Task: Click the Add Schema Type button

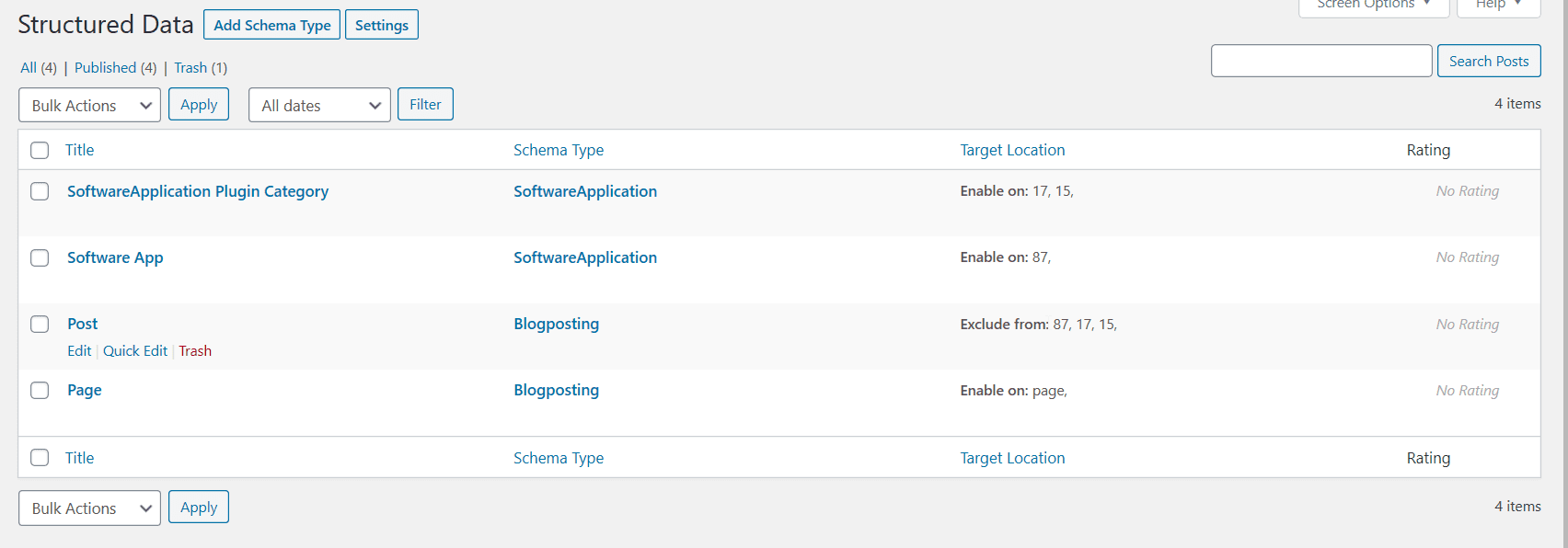Action: click(271, 25)
